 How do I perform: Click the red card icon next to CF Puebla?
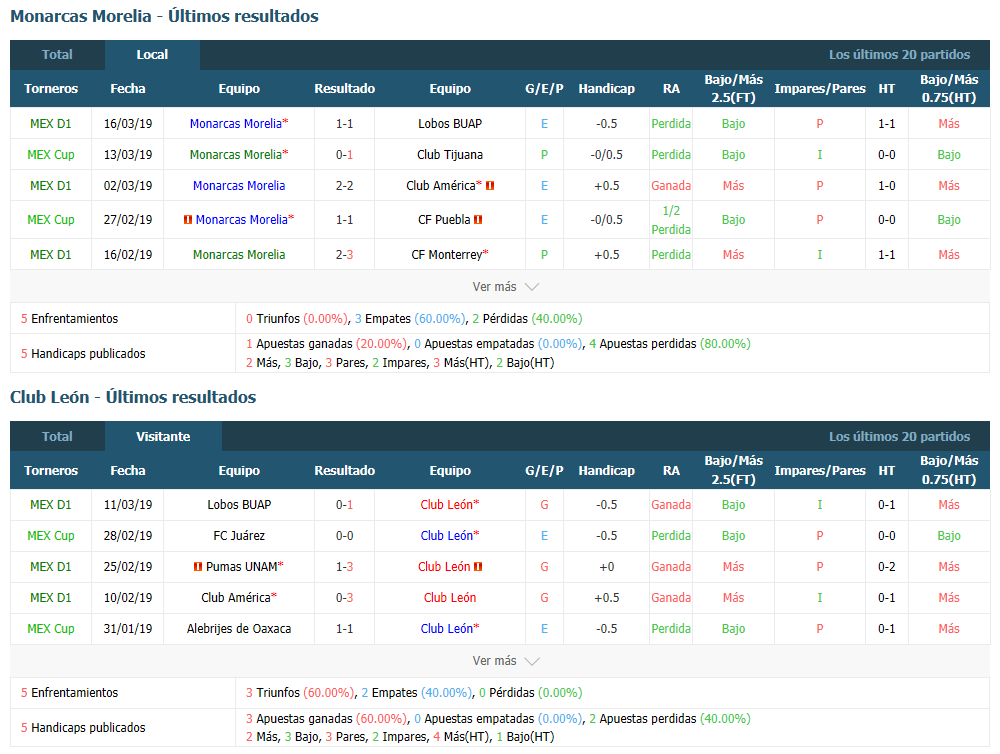pyautogui.click(x=478, y=219)
